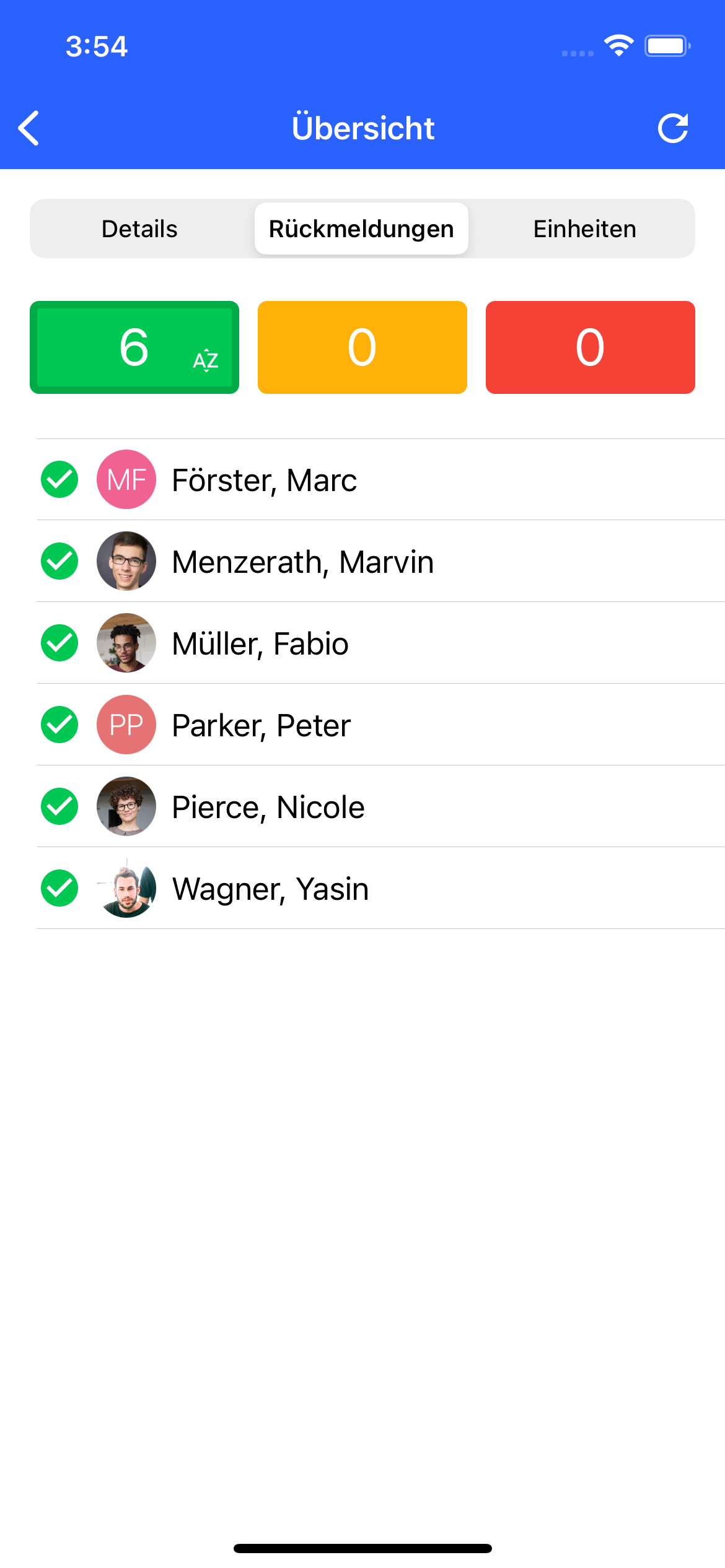The image size is (725, 1568).
Task: Tap the battery status icon
Action: [667, 46]
